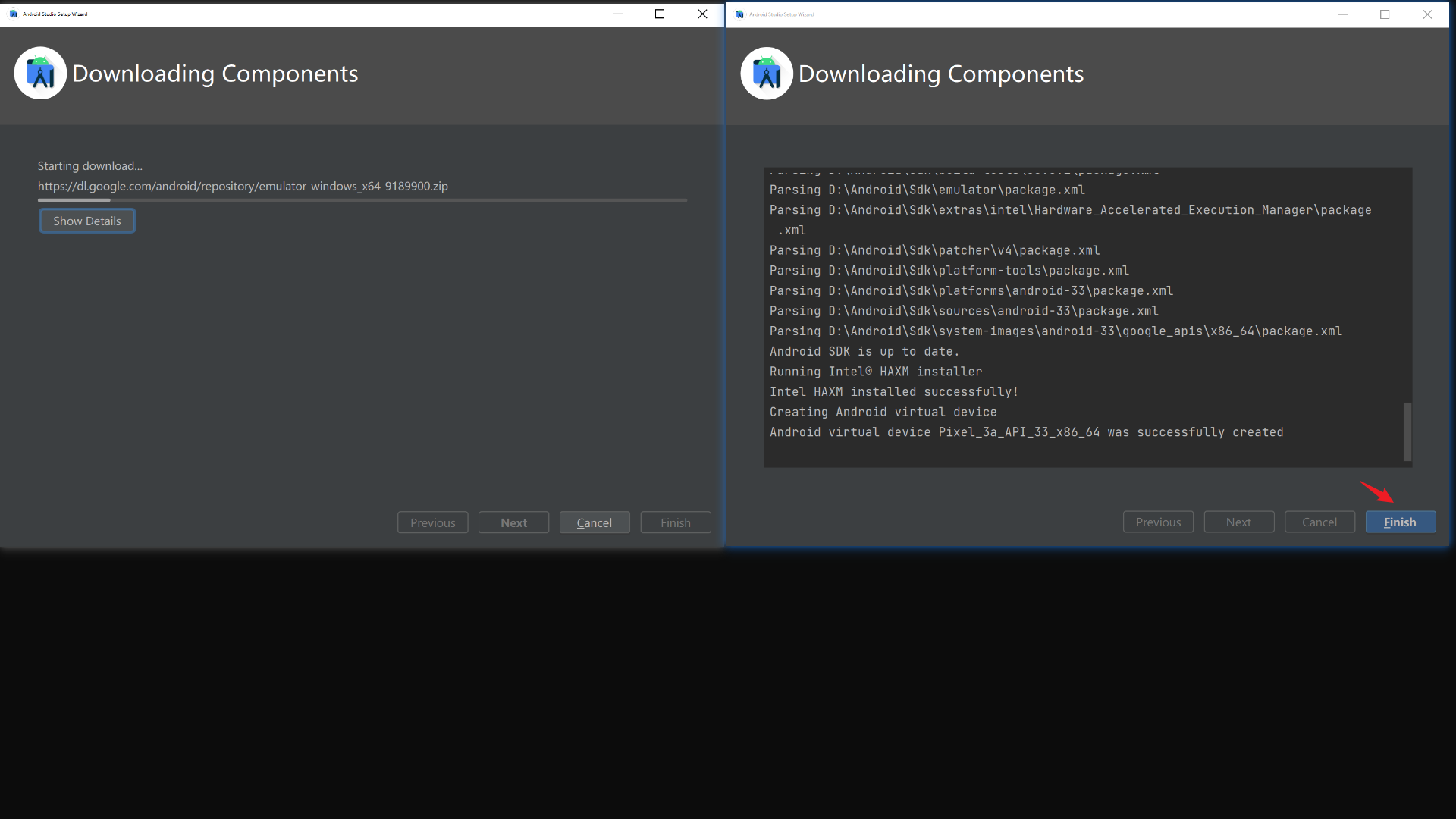The width and height of the screenshot is (1456, 819).
Task: Click Previous button in left wizard
Action: coord(432,522)
